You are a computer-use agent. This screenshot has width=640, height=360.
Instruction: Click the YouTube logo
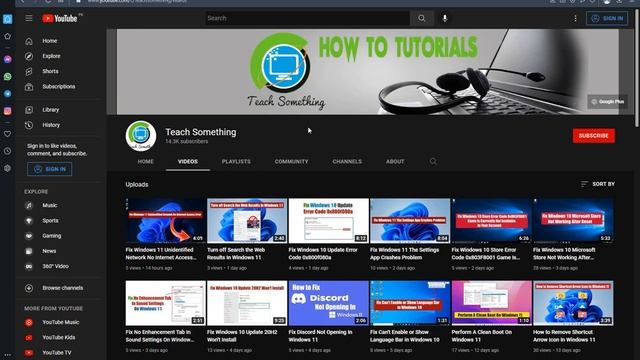coord(60,18)
